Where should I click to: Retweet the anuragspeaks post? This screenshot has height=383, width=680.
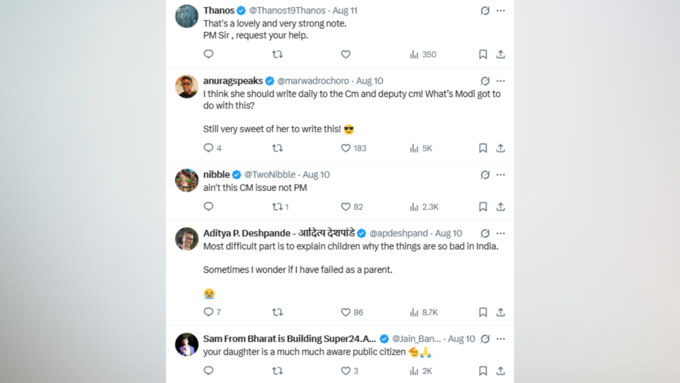click(277, 148)
